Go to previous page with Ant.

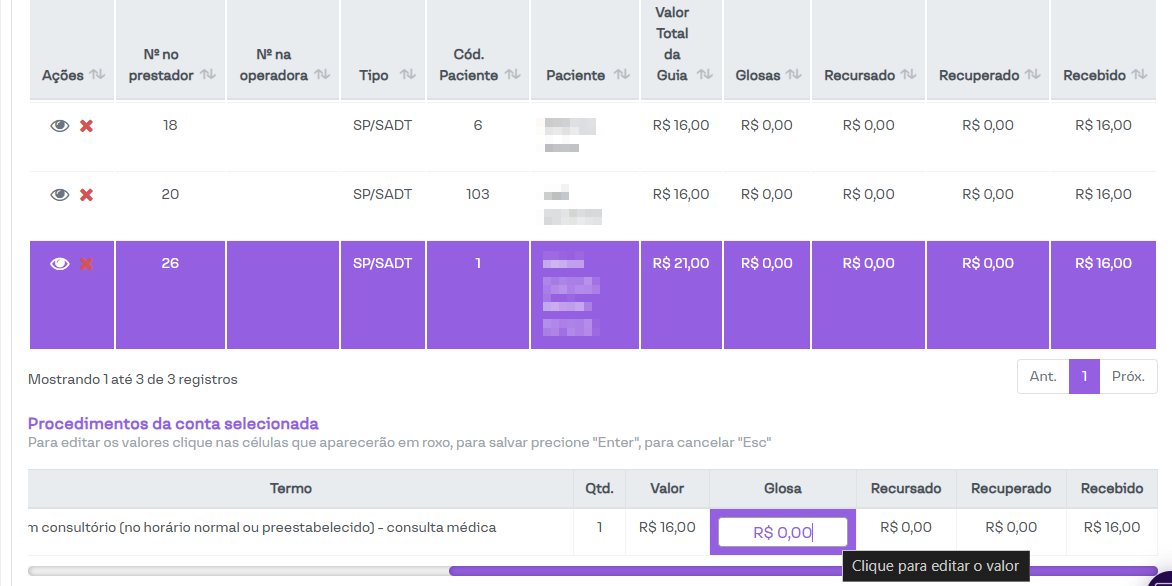[1043, 377]
